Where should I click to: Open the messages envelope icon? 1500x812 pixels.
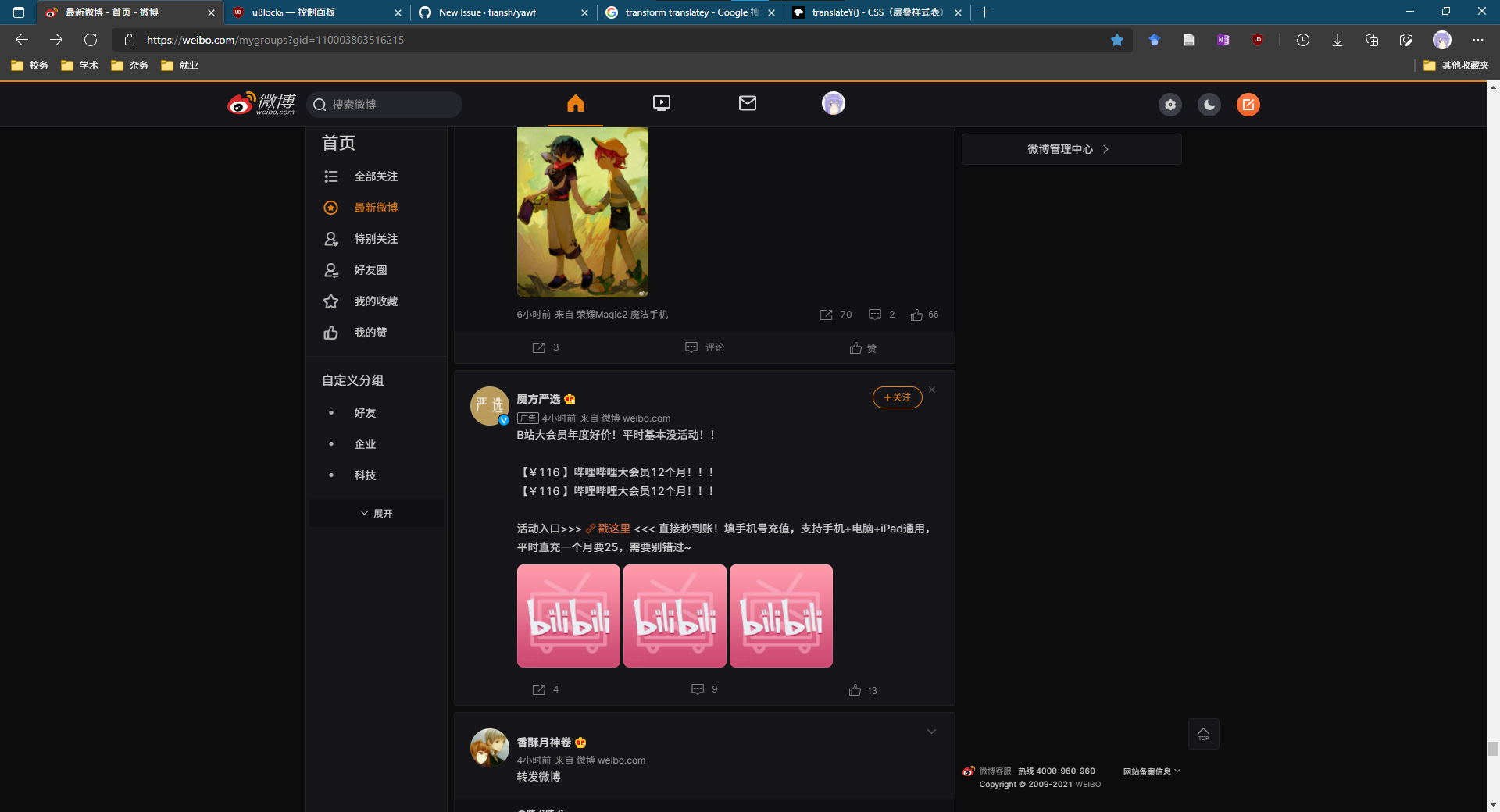point(748,103)
